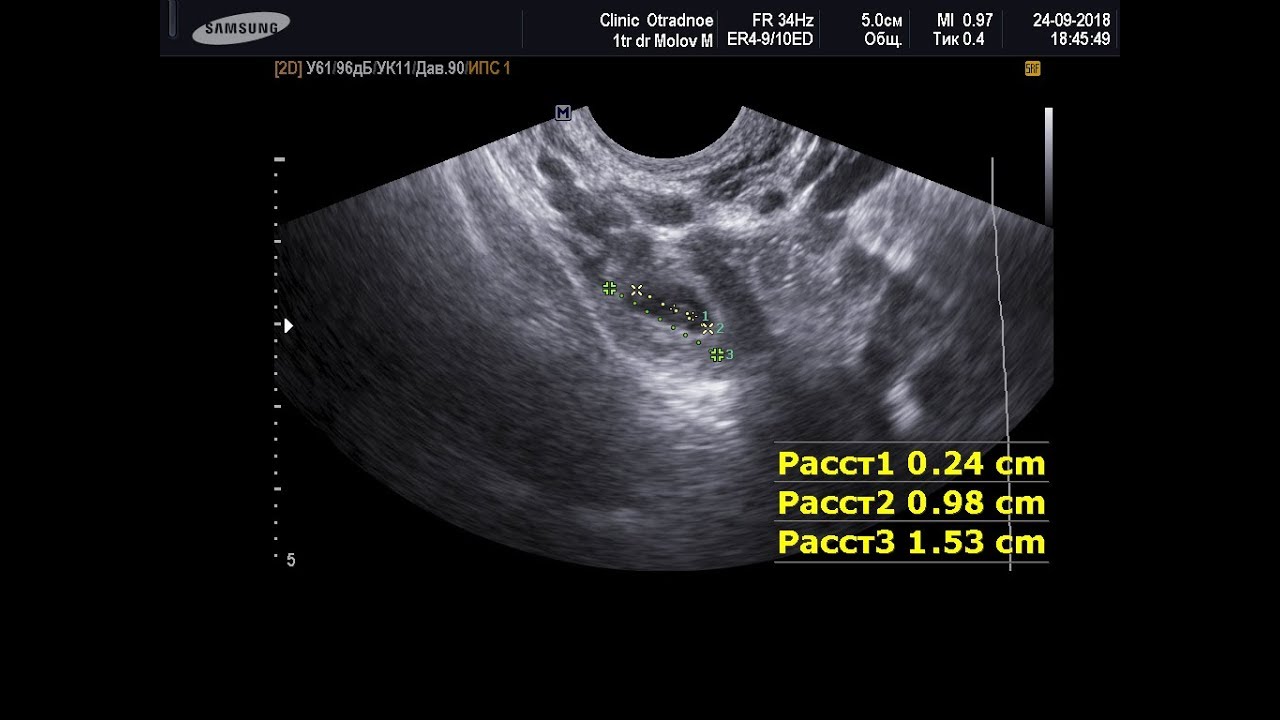Click the white X caliper labeled 2
The height and width of the screenshot is (720, 1280).
point(708,328)
